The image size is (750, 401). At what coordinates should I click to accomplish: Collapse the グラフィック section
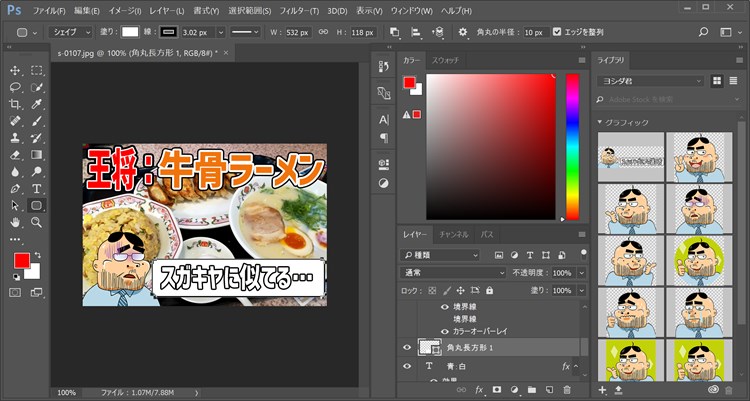(600, 123)
